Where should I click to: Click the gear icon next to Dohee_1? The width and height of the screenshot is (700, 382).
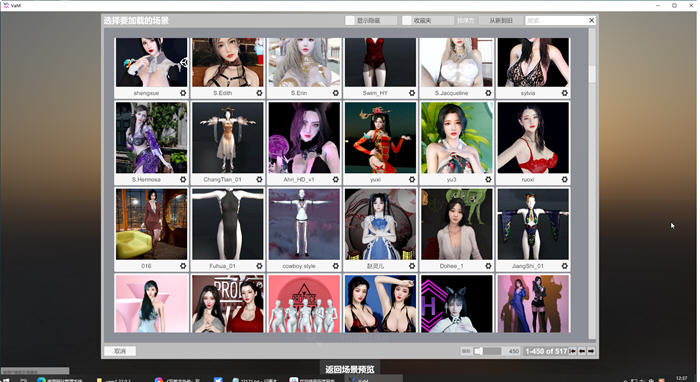488,266
